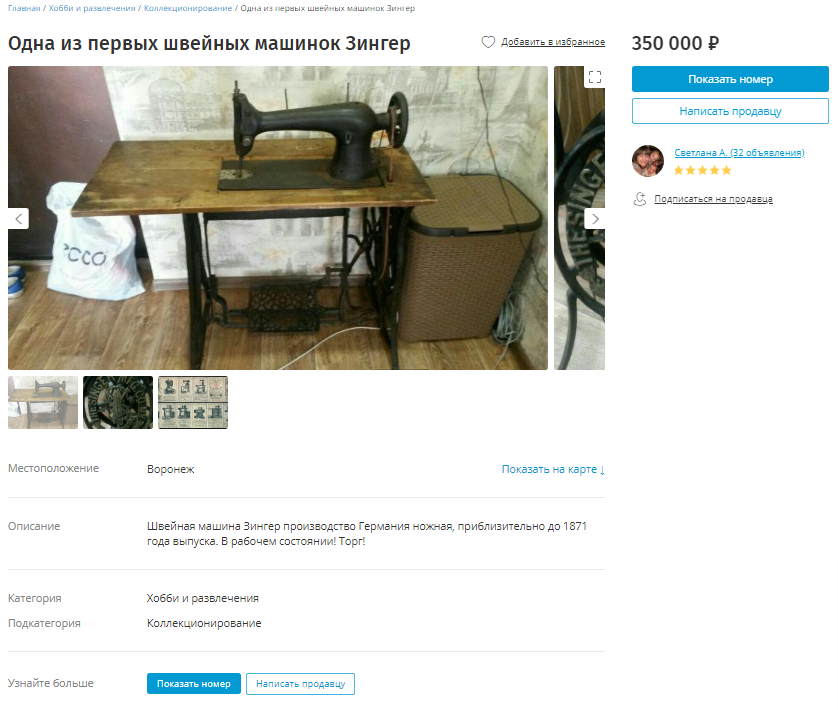This screenshot has height=710, width=838.
Task: Open fullscreen photo view icon
Action: click(595, 77)
